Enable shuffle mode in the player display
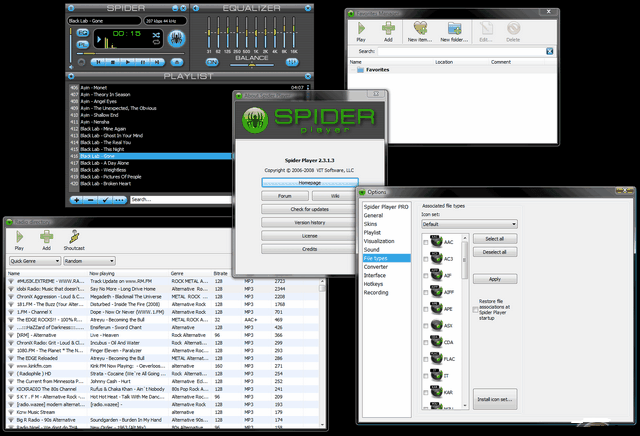The image size is (640, 436). [x=156, y=35]
